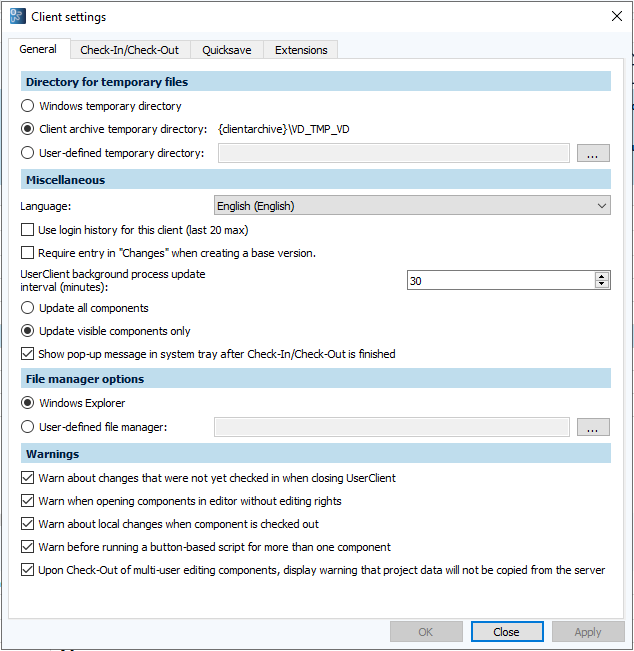Decrease the update interval with the down arrow

click(x=601, y=286)
